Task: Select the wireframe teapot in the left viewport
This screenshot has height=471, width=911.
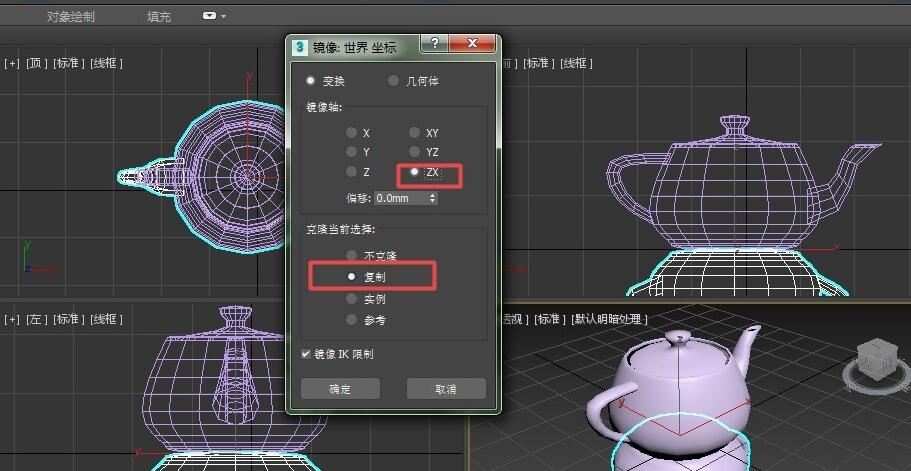Action: click(x=234, y=380)
